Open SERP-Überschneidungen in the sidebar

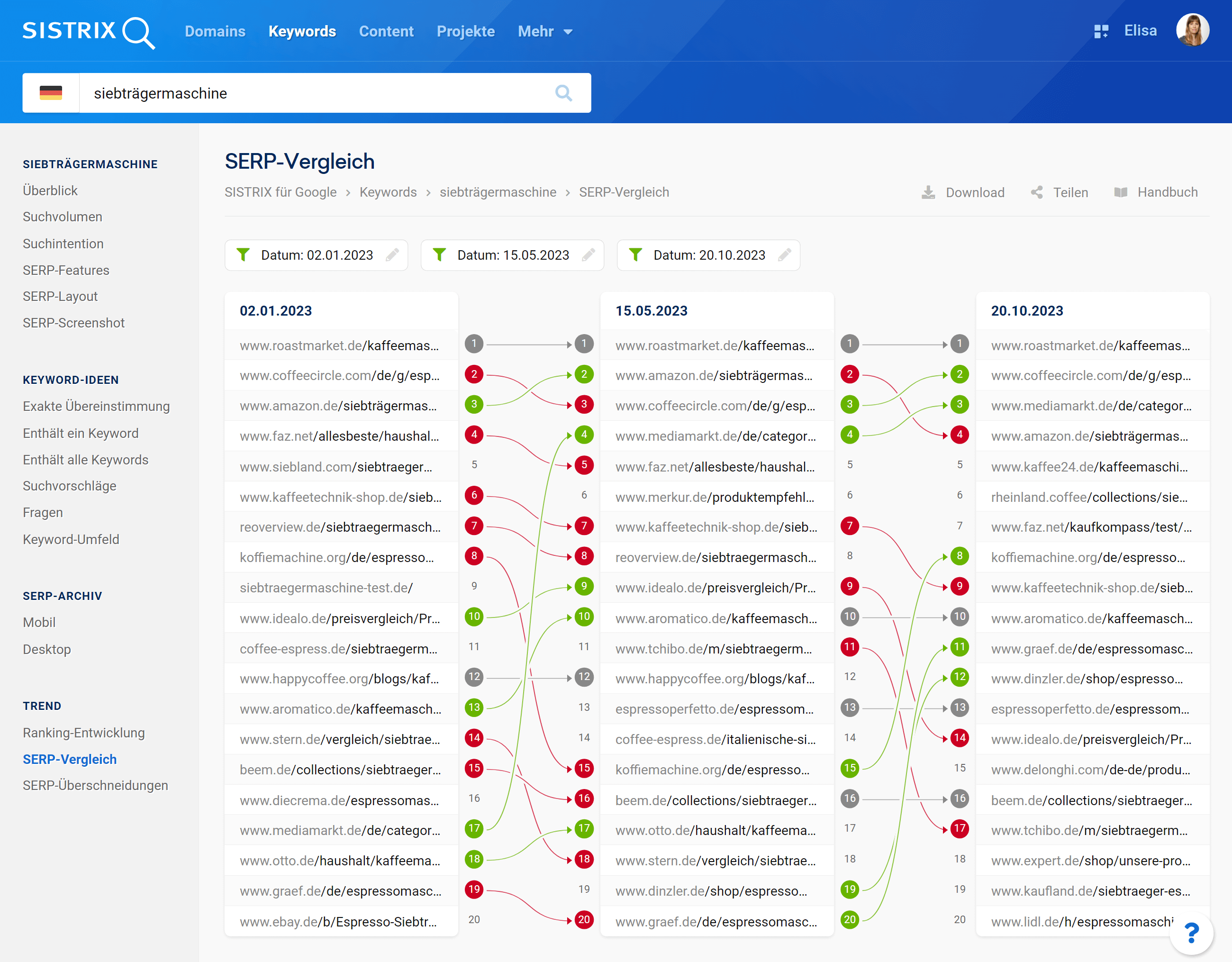pyautogui.click(x=95, y=785)
